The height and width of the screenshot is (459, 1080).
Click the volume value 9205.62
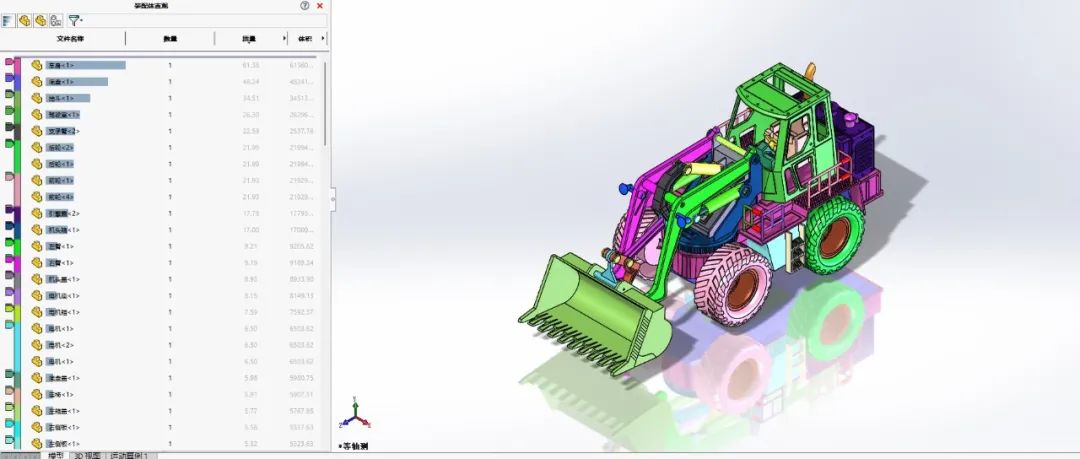pos(302,246)
